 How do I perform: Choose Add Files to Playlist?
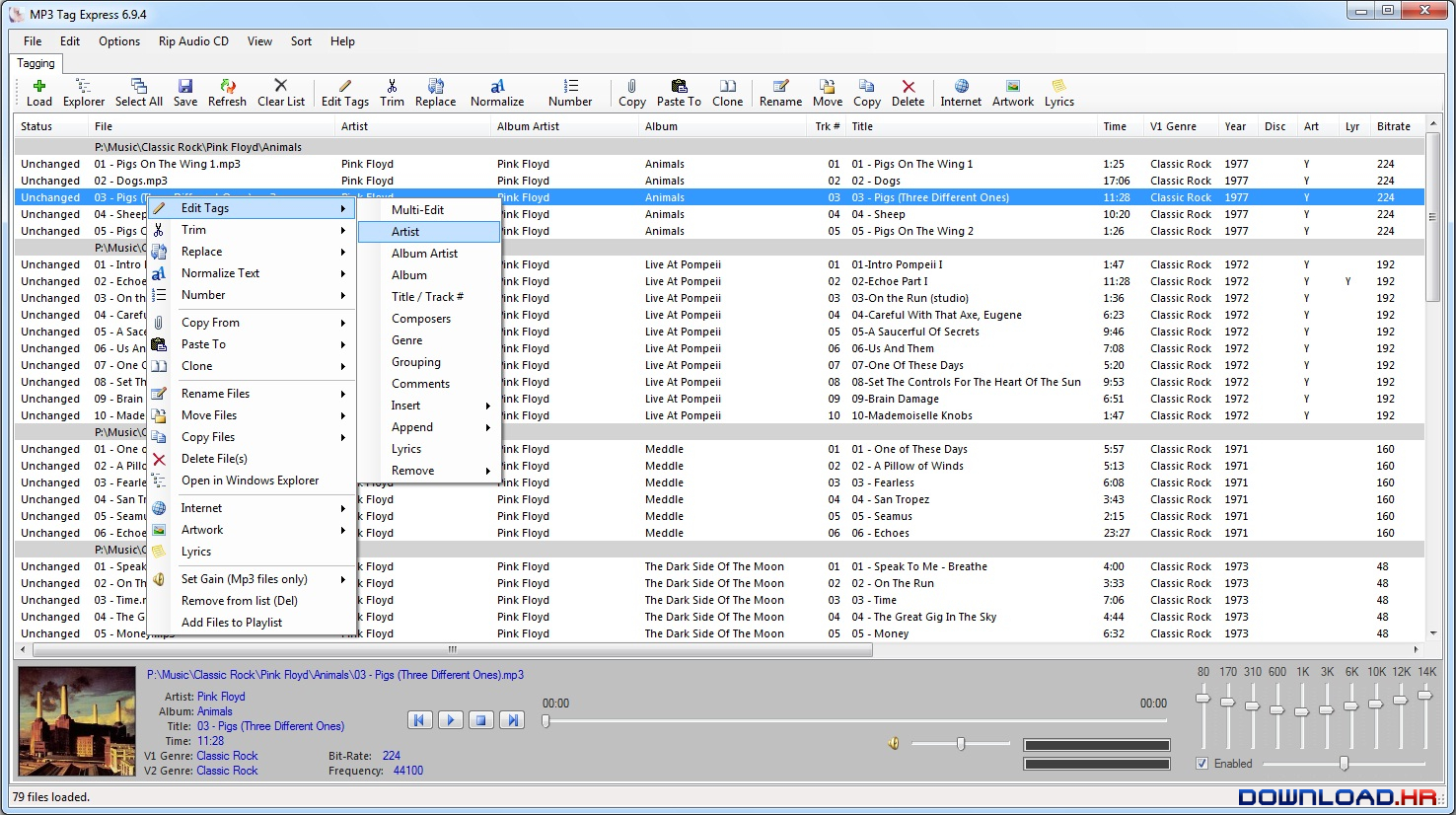click(252, 623)
